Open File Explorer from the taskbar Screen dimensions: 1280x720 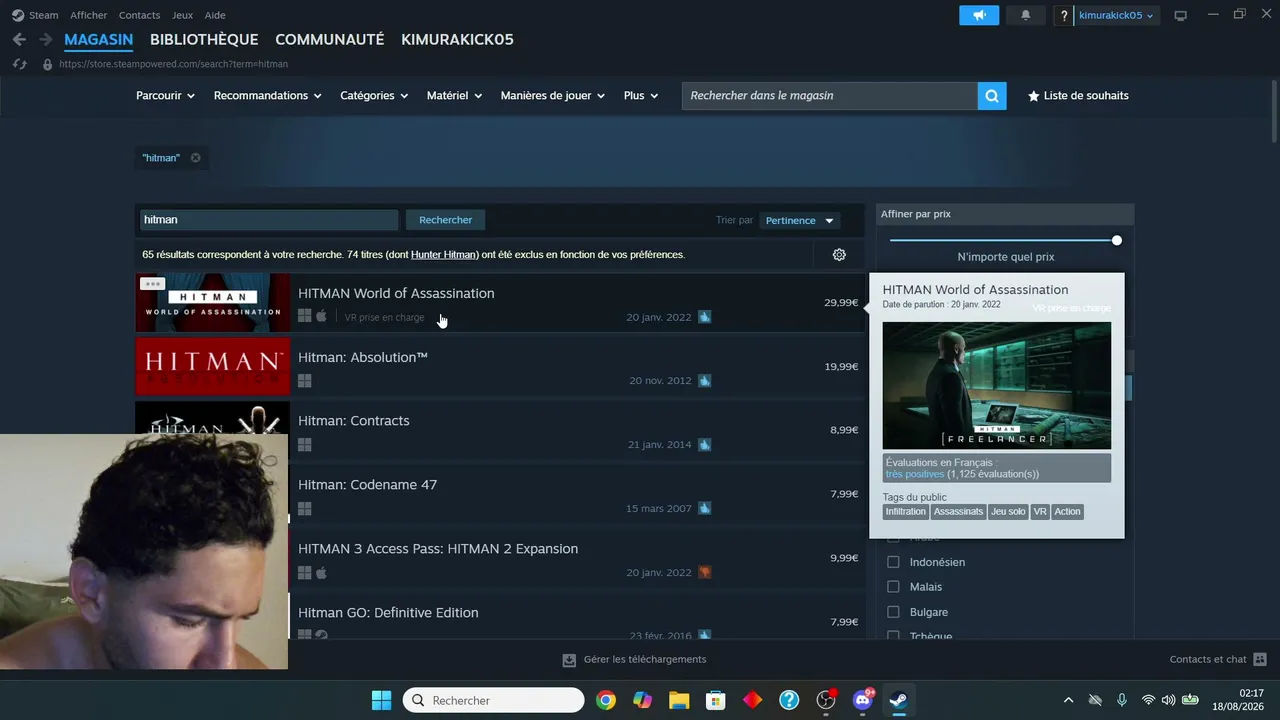click(x=679, y=700)
